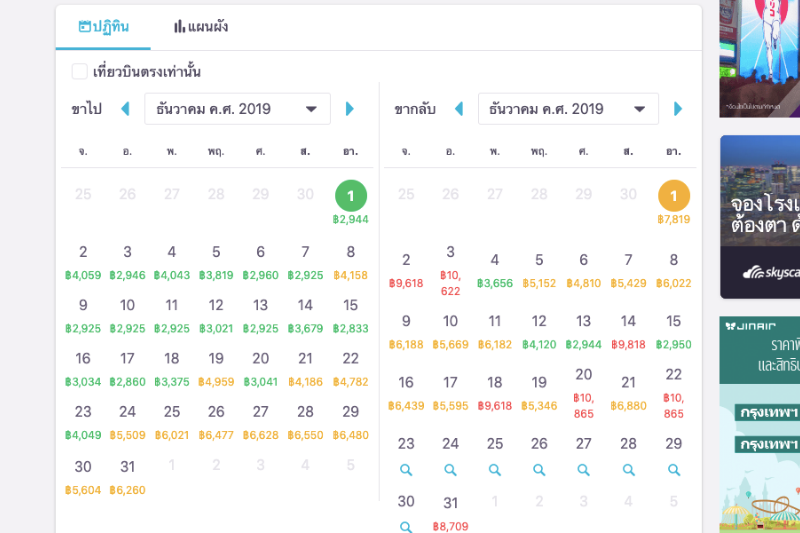The height and width of the screenshot is (533, 800).
Task: Select return date 14 at ฿9,818
Action: coord(628,332)
